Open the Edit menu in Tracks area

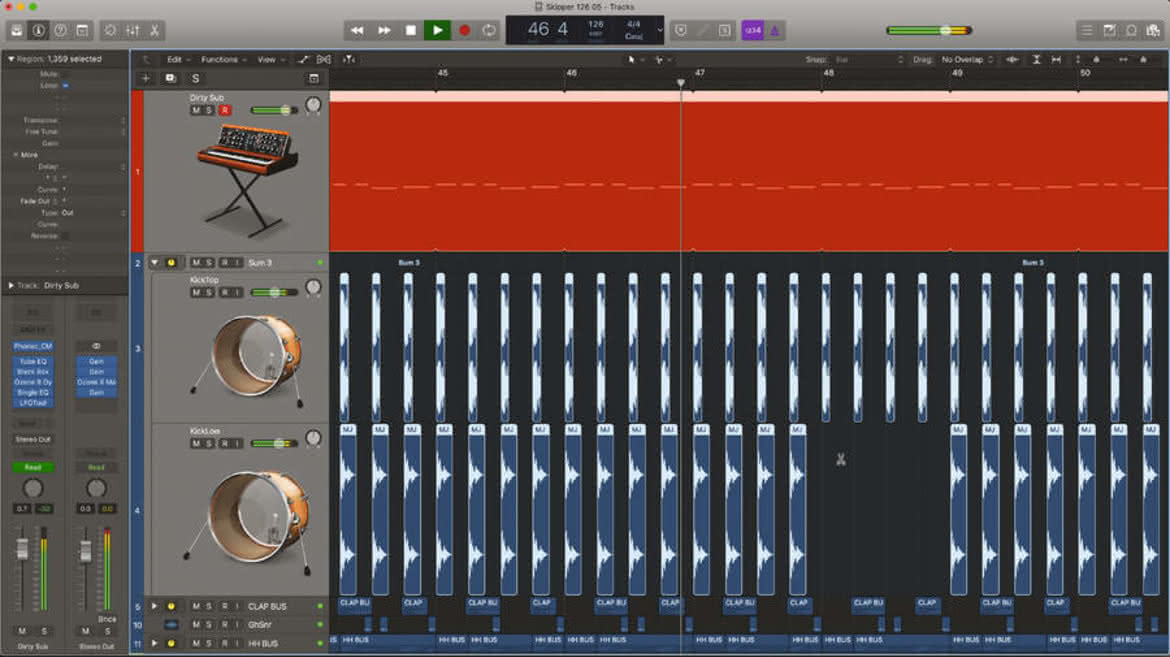tap(177, 60)
